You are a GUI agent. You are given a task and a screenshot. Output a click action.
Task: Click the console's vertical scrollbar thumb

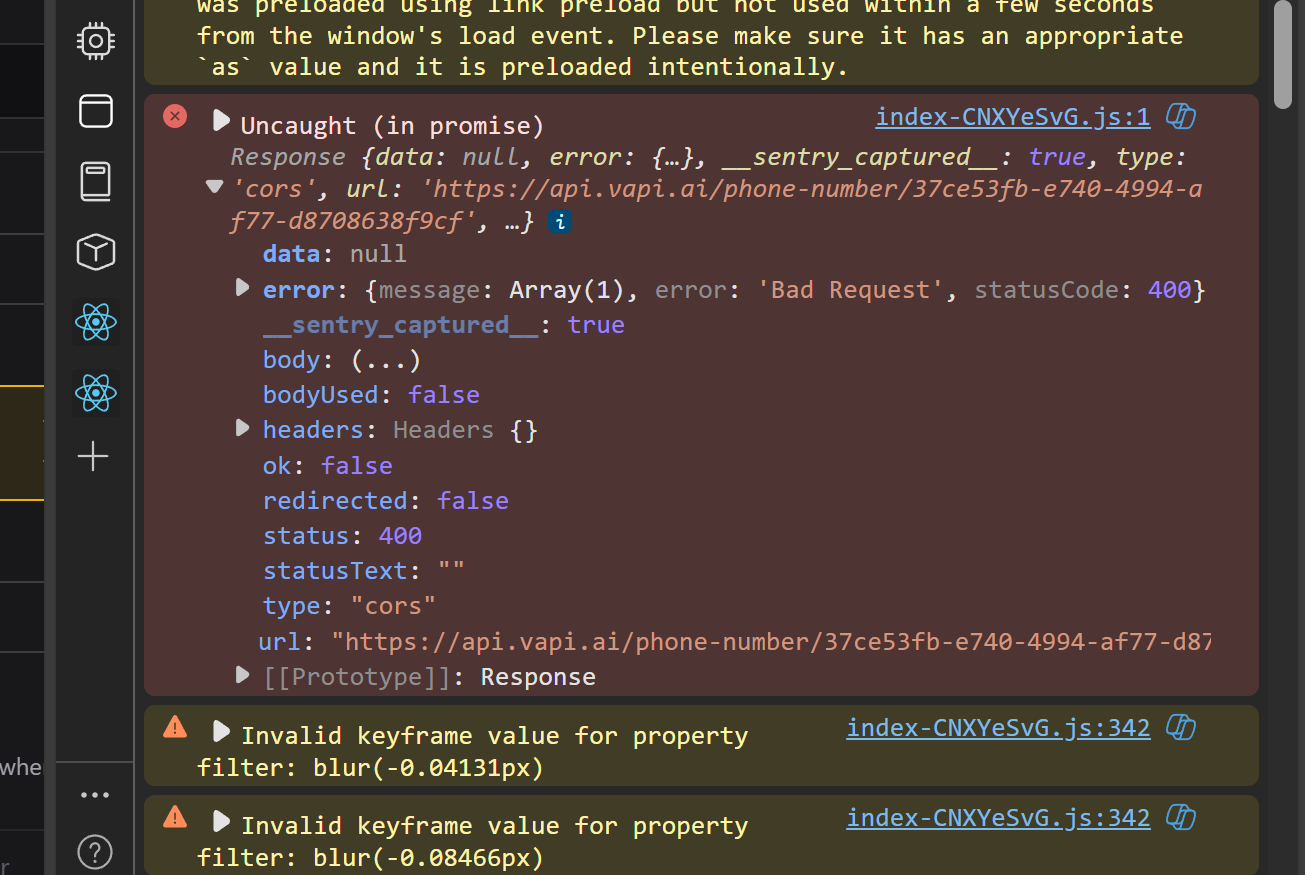1284,54
